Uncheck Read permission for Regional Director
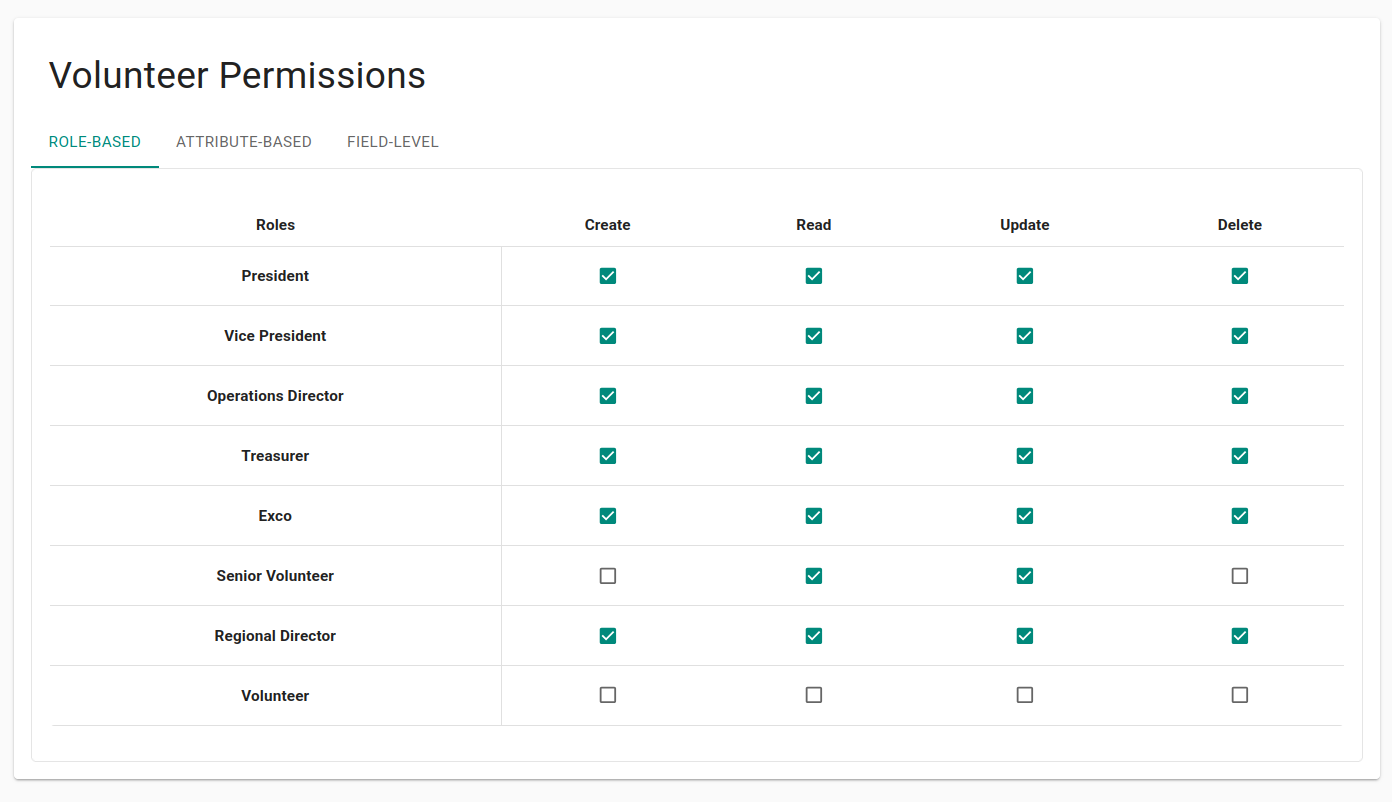1392x802 pixels. 814,636
